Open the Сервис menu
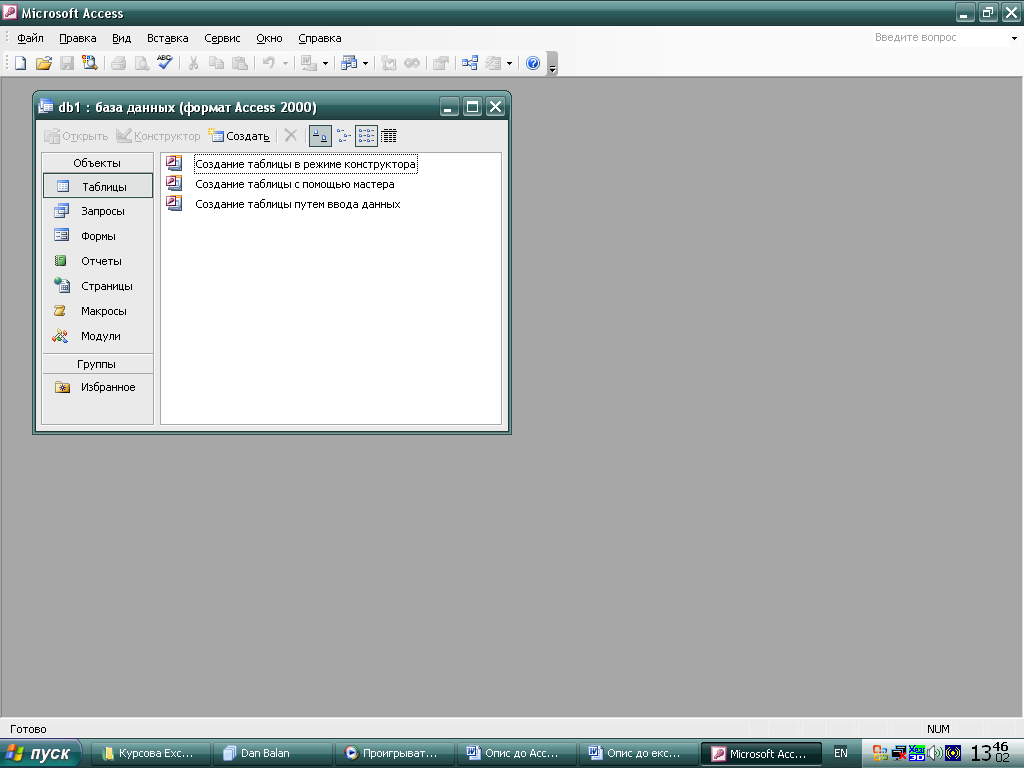 (x=222, y=38)
